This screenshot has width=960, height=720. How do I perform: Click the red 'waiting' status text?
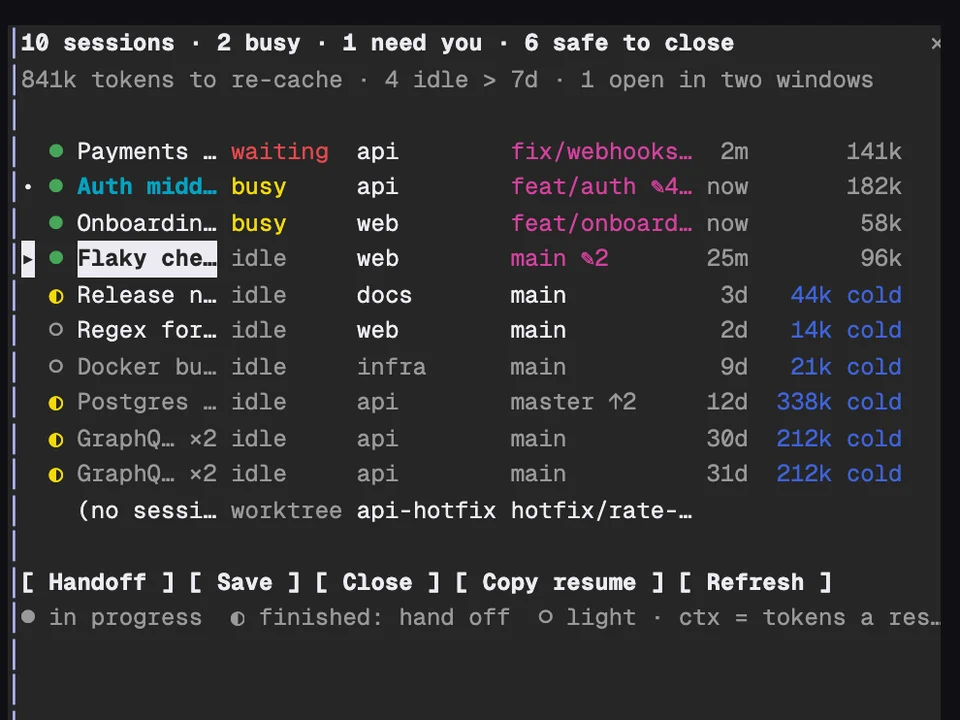coord(280,151)
